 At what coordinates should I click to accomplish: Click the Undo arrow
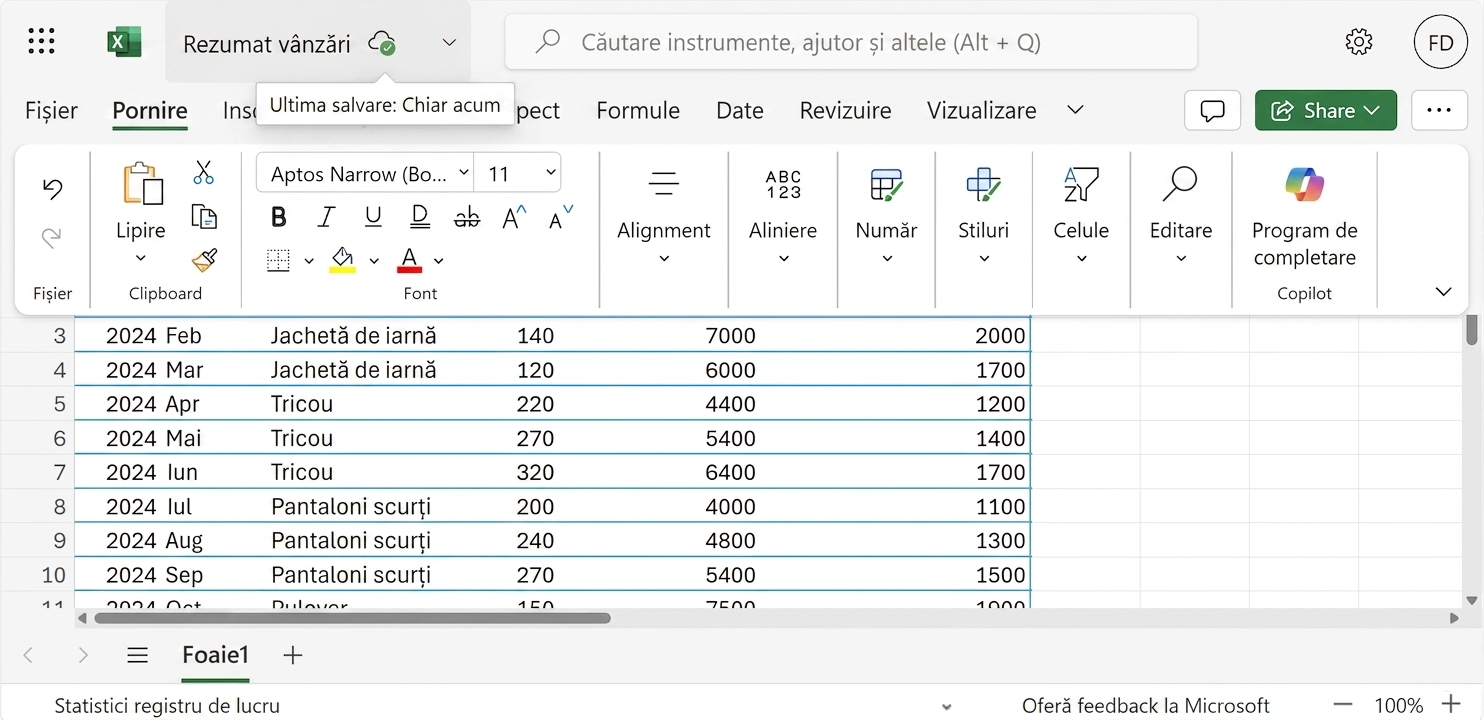coord(52,189)
